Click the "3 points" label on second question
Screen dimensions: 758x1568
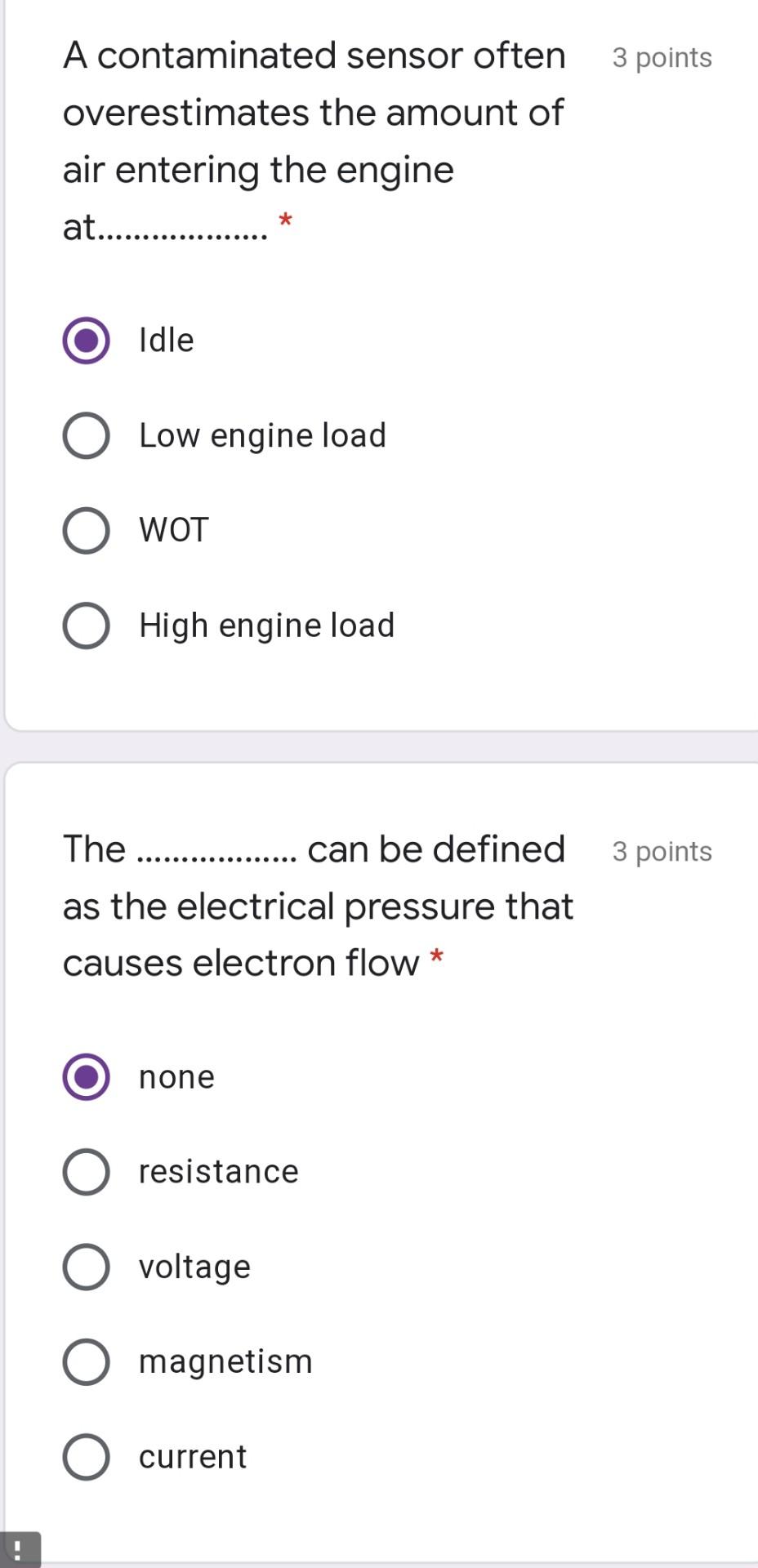coord(662,851)
